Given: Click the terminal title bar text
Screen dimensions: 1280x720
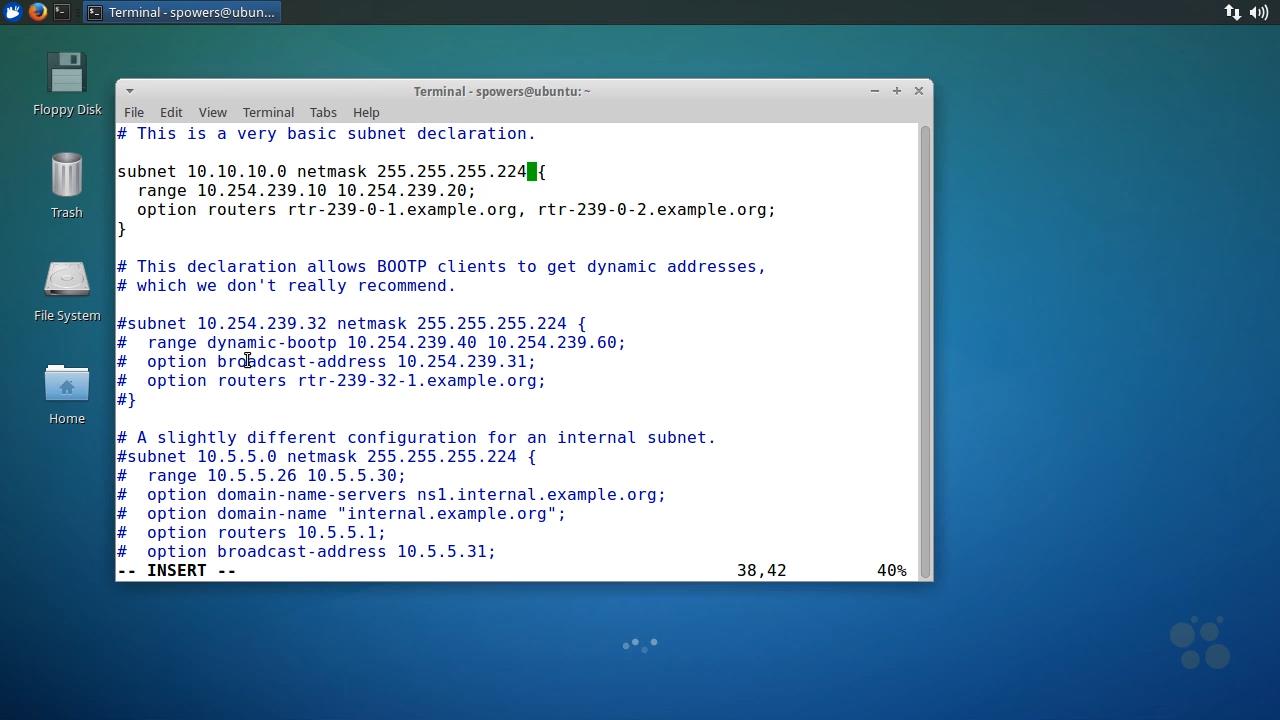Looking at the screenshot, I should (502, 91).
